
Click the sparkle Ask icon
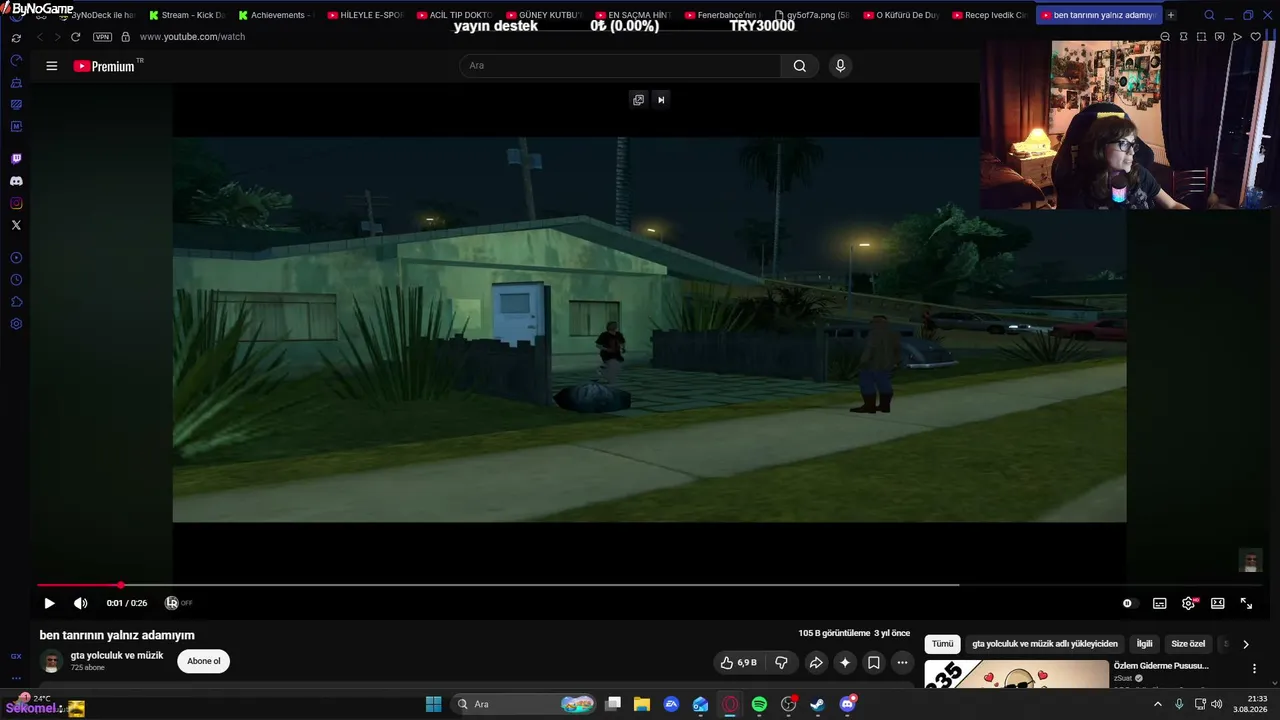click(845, 662)
